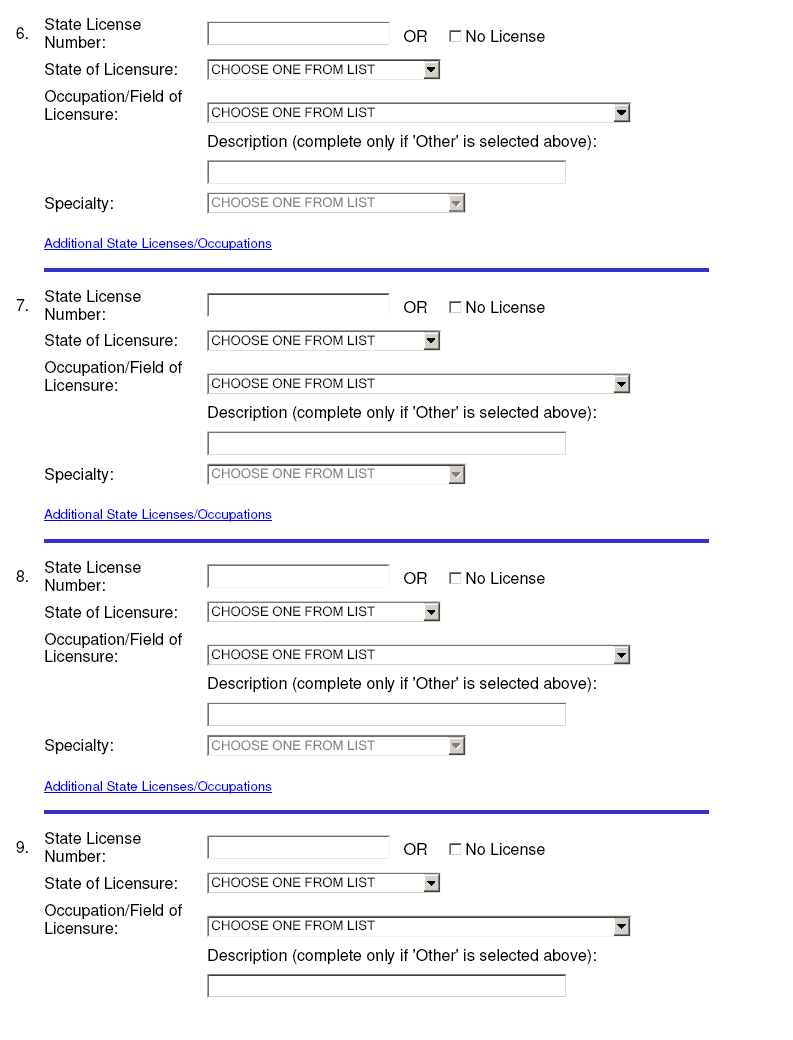Tick No License checkbox for item 7
This screenshot has height=1040, width=793.
(455, 308)
